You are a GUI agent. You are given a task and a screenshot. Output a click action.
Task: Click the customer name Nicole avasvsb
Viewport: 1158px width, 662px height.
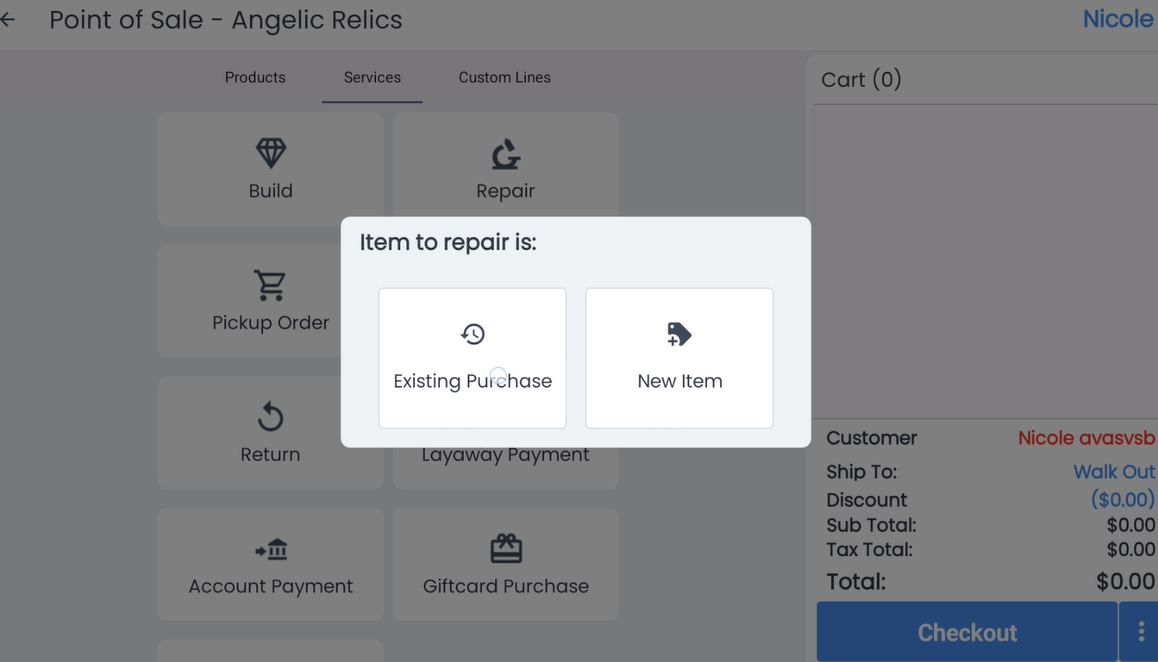click(x=1086, y=438)
